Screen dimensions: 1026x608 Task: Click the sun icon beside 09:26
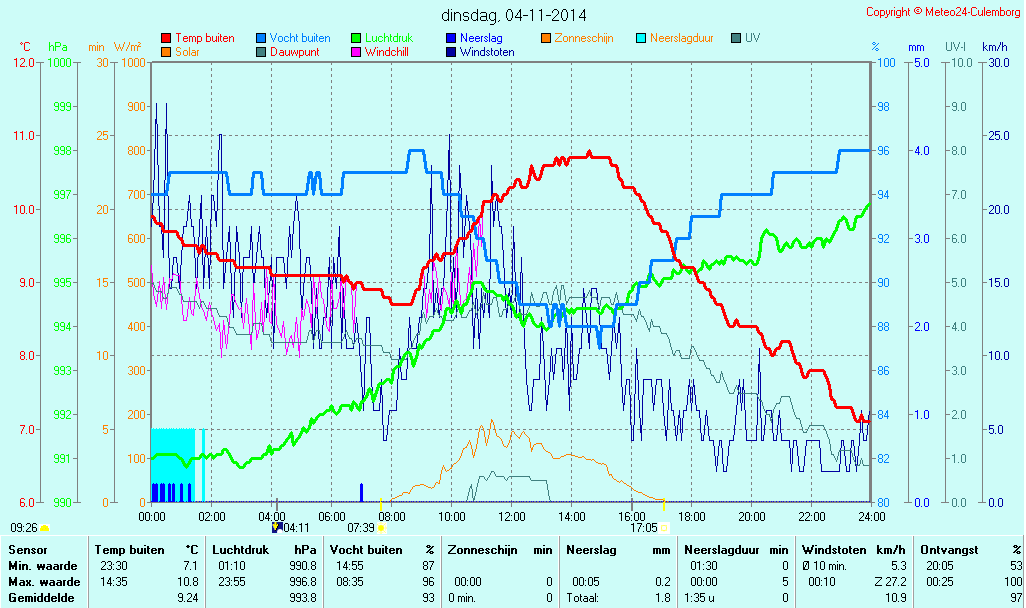tap(45, 528)
